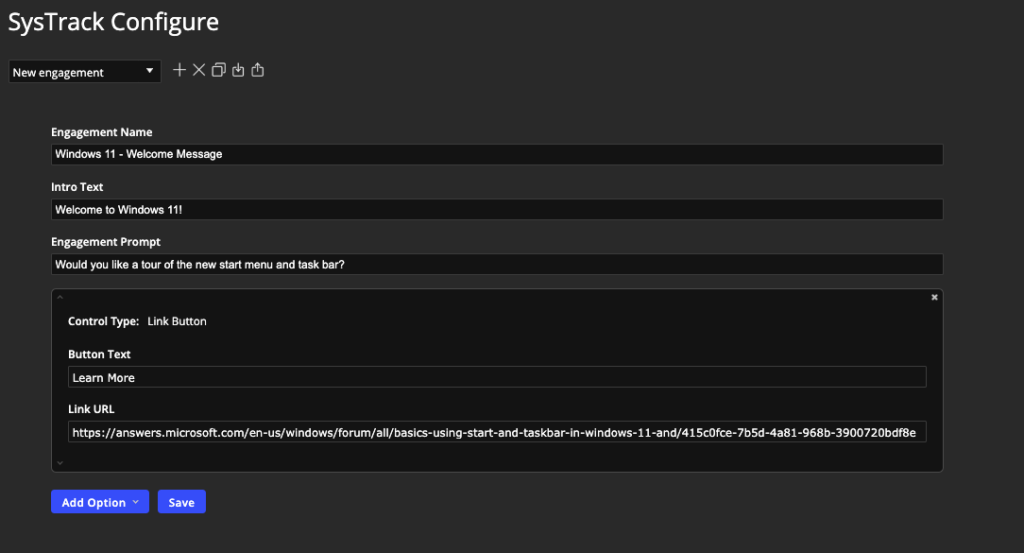1024x553 pixels.
Task: Remove the Link Button control panel
Action: 935,297
